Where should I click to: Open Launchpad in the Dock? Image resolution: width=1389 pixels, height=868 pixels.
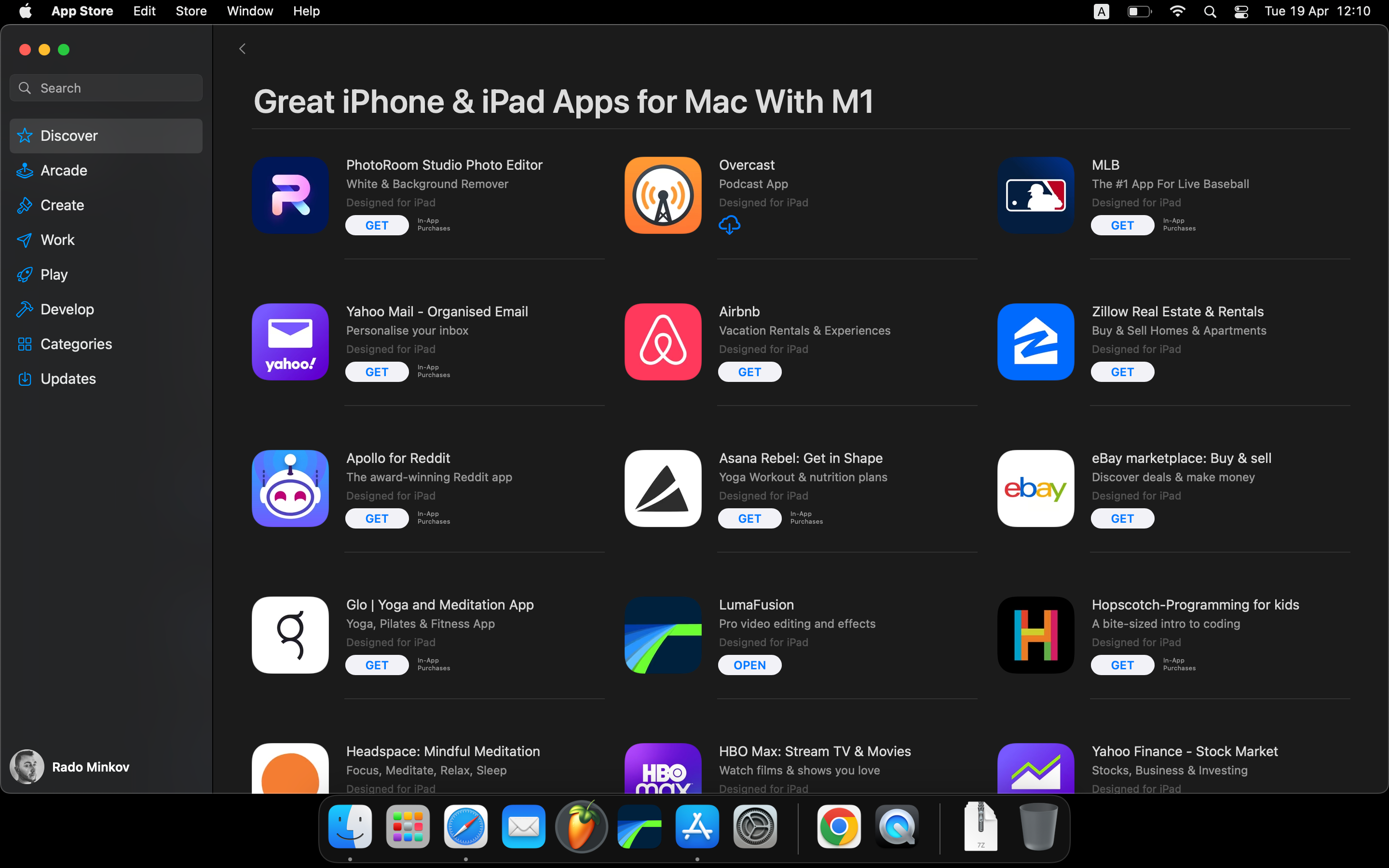(408, 827)
